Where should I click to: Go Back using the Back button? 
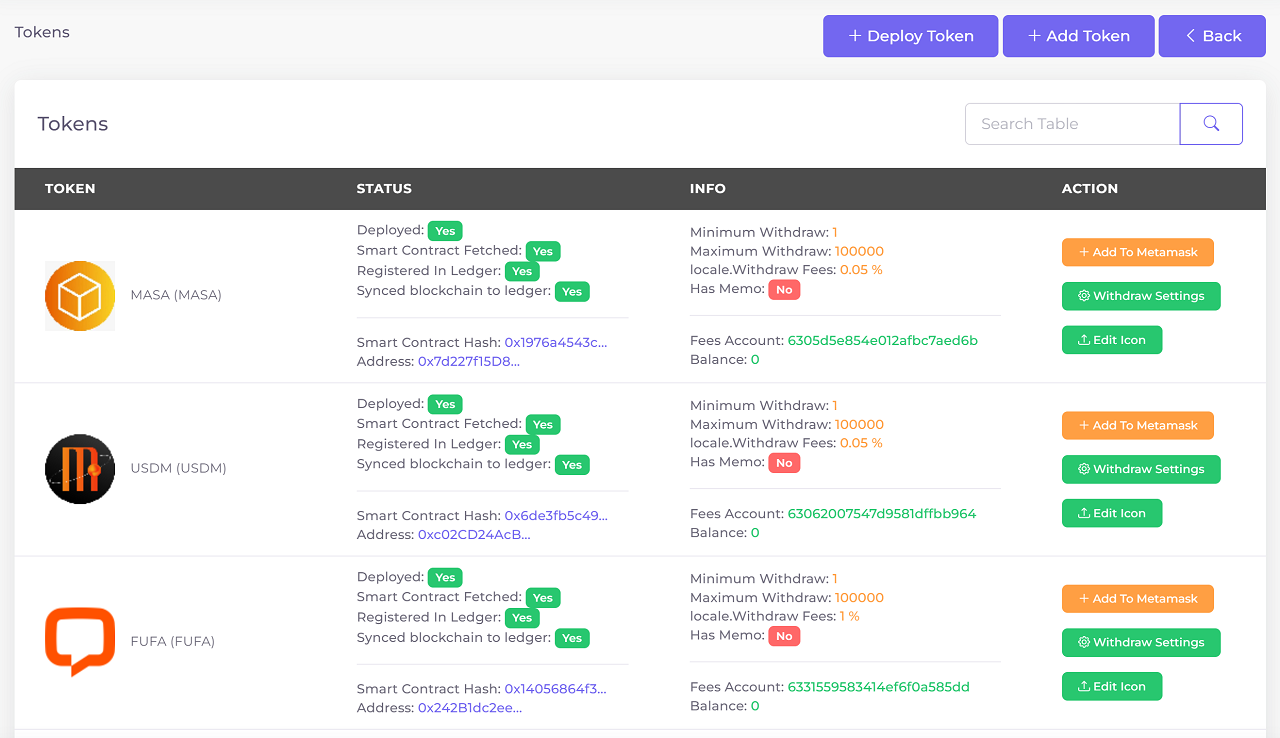pyautogui.click(x=1212, y=36)
